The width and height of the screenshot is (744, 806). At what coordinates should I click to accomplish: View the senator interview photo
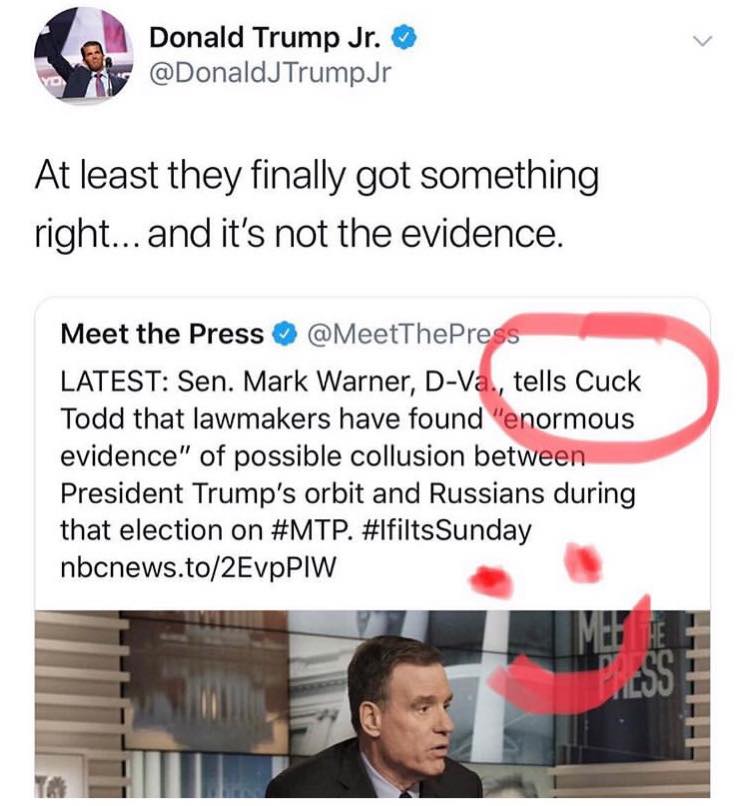point(372,704)
